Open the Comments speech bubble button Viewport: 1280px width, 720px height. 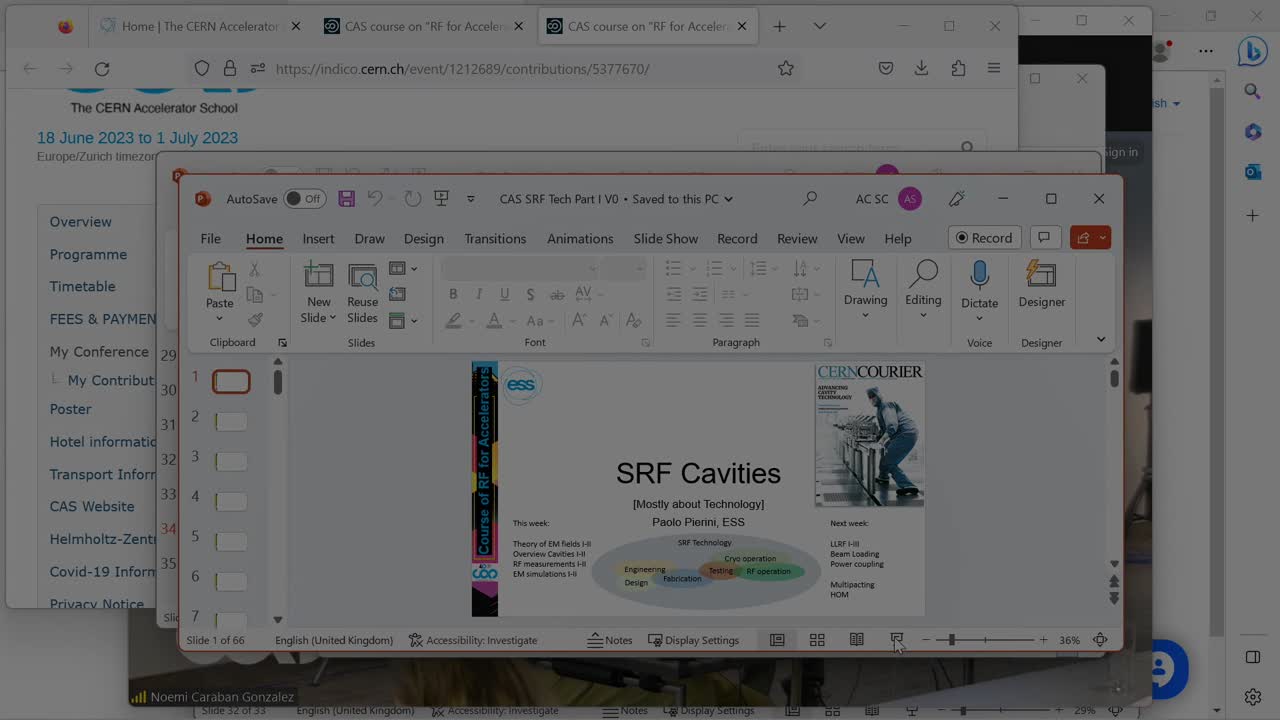1043,238
